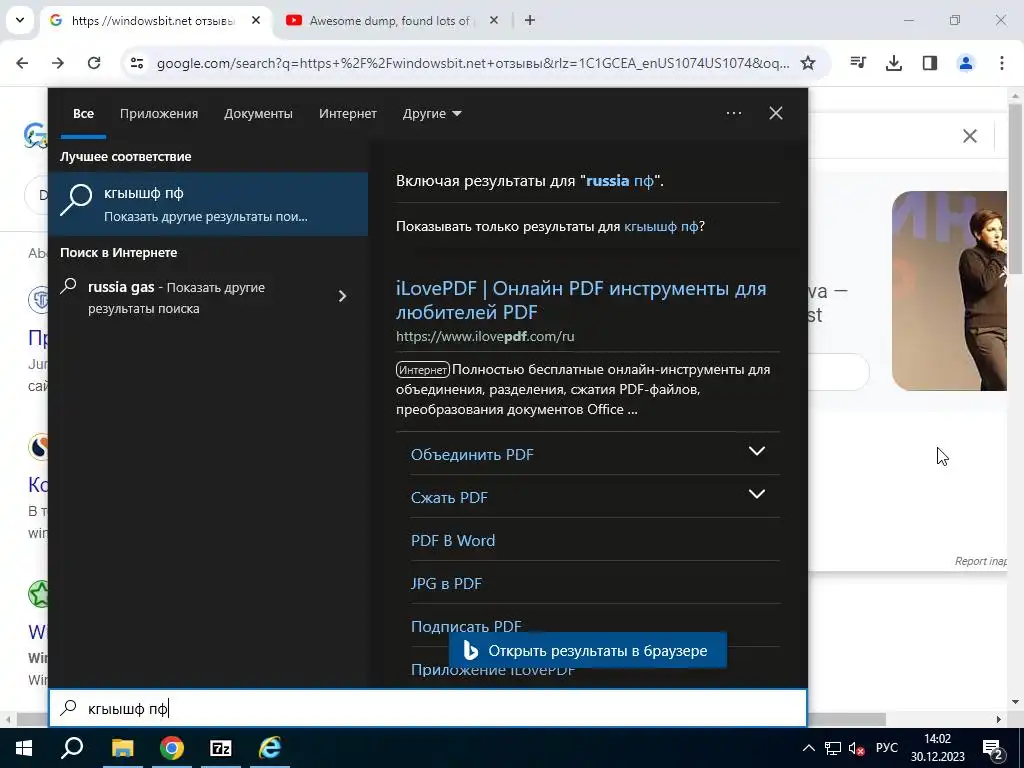The image size is (1024, 768).
Task: Reload the page in Chrome
Action: tap(94, 63)
